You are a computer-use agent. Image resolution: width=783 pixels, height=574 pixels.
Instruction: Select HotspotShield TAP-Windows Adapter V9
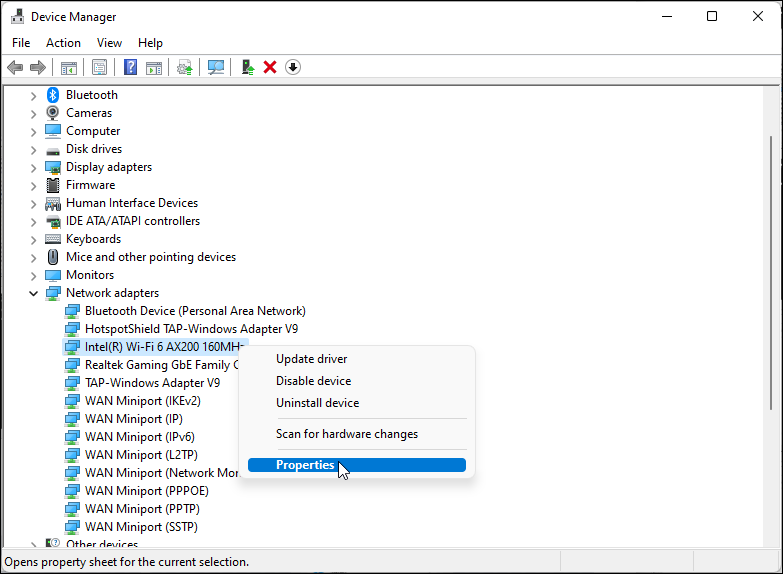coord(192,329)
